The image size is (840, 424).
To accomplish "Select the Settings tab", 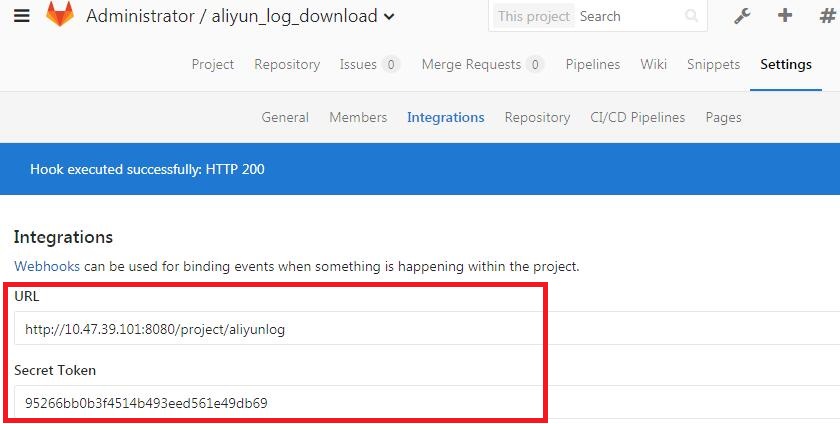I will tap(786, 64).
